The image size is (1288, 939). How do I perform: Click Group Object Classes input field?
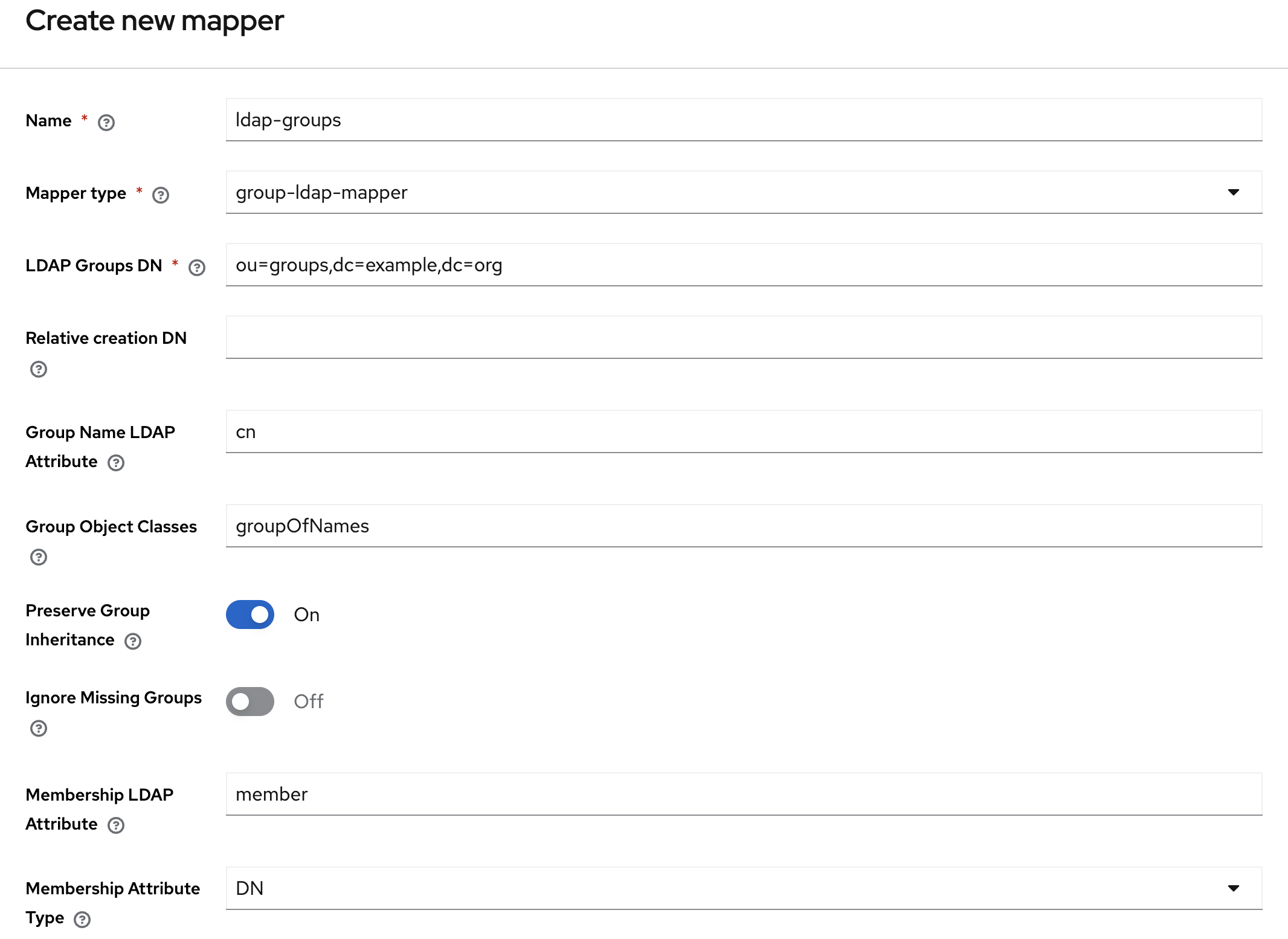(743, 526)
